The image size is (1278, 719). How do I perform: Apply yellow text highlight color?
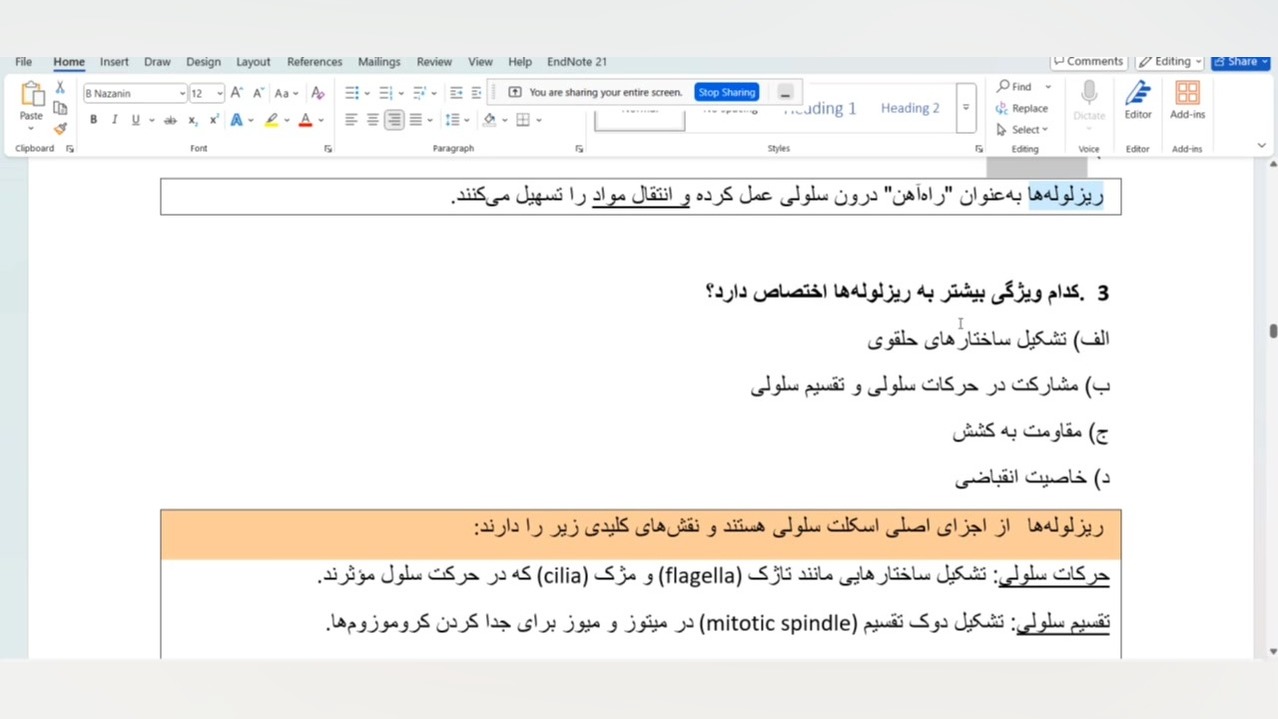pyautogui.click(x=271, y=120)
